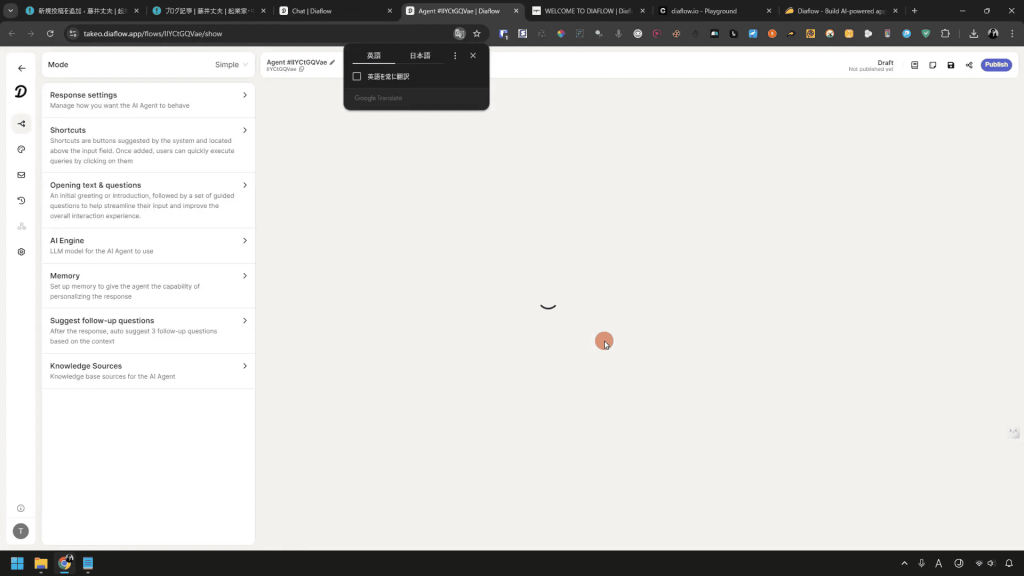This screenshot has height=576, width=1024.
Task: Expand the Shortcuts section
Action: 148,145
